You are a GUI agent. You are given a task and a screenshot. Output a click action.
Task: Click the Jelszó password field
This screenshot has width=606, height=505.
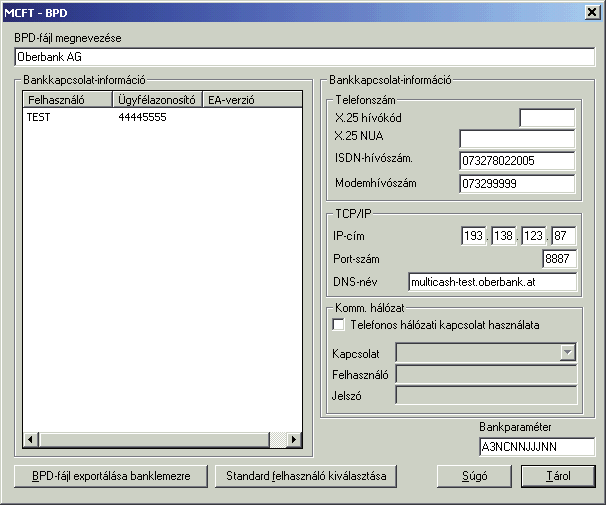pos(486,396)
